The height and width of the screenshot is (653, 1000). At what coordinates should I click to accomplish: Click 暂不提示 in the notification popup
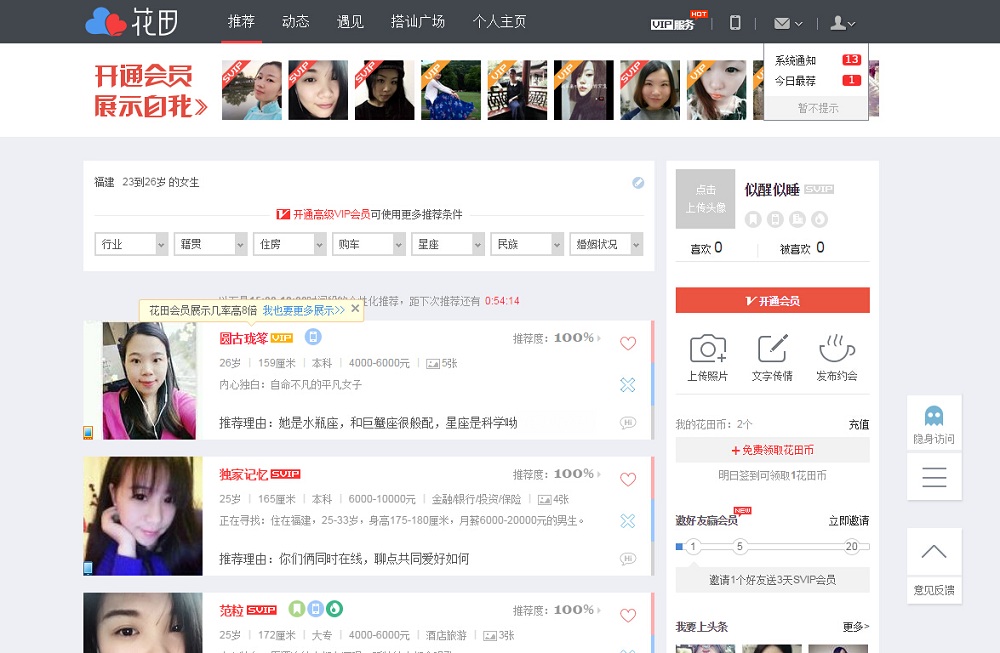click(817, 108)
